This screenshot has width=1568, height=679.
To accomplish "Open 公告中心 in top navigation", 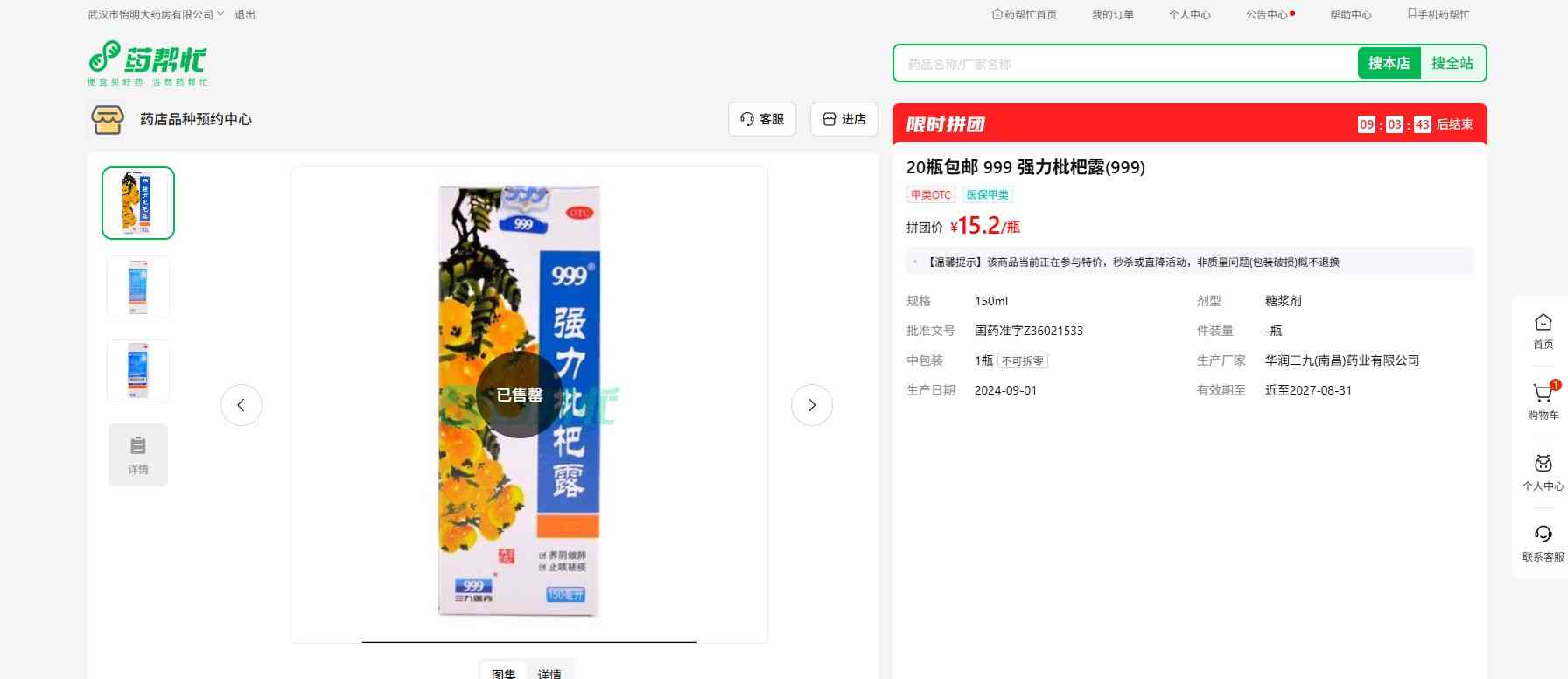I will coord(1267,14).
